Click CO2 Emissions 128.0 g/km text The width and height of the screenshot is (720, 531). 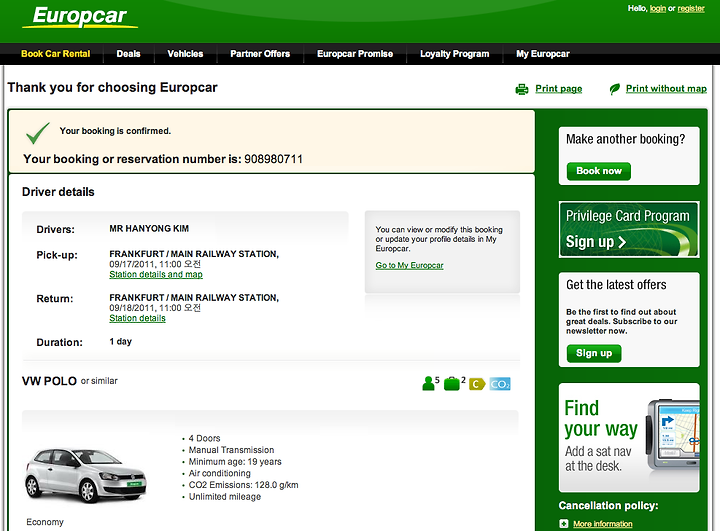pos(243,485)
